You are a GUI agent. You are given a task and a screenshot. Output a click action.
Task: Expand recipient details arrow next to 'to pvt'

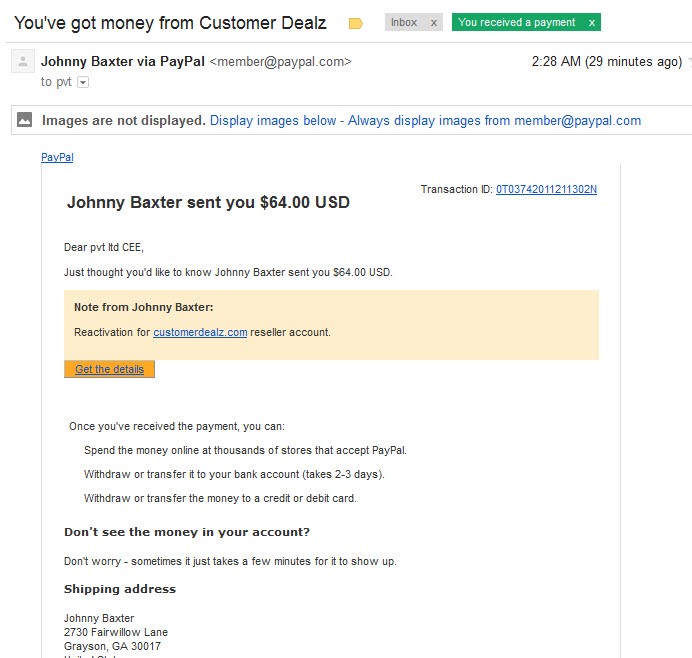[83, 82]
